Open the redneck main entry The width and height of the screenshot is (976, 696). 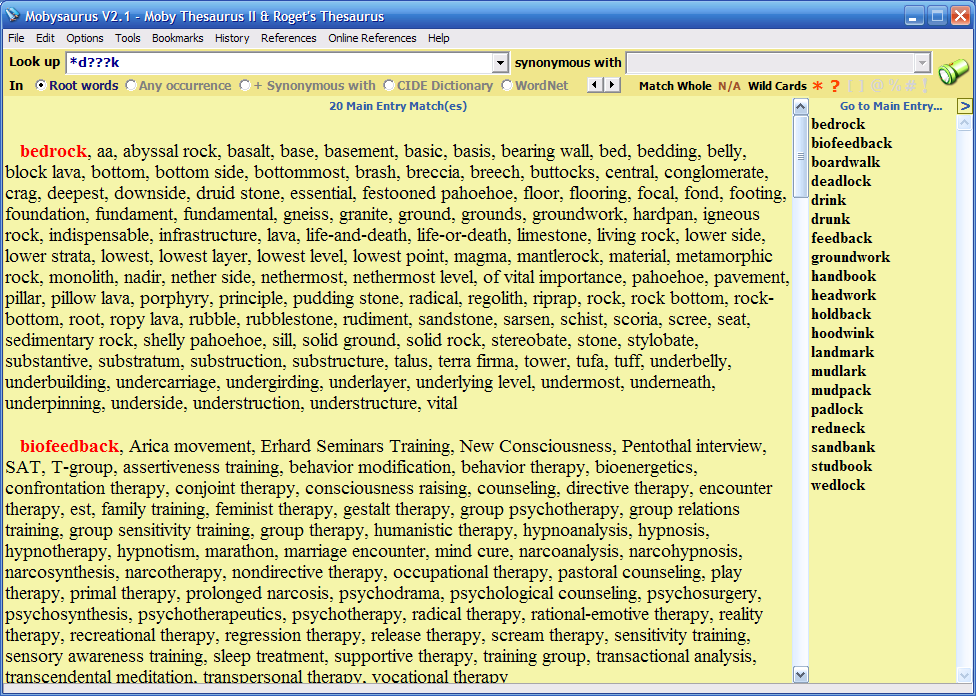pyautogui.click(x=838, y=428)
